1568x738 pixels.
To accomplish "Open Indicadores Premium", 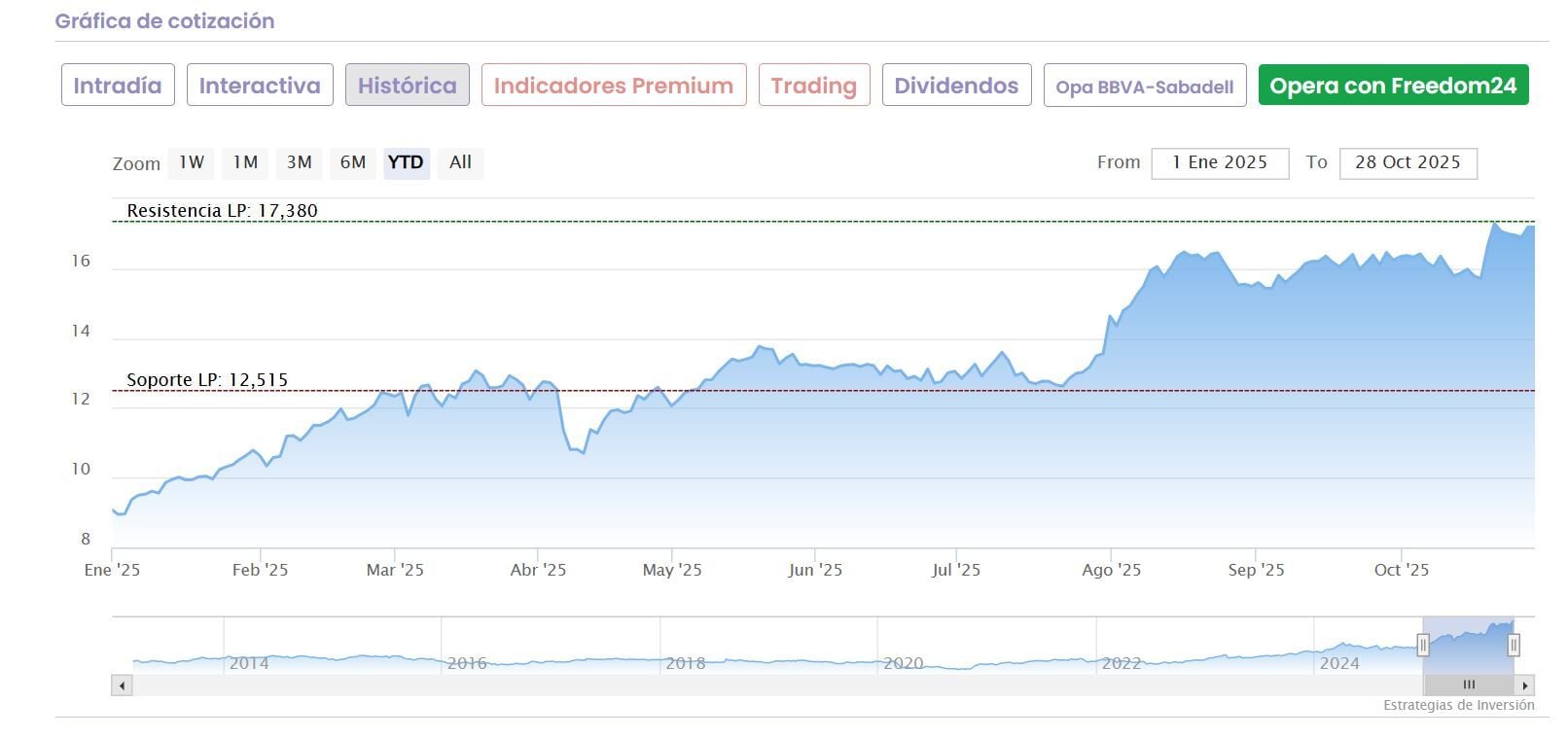I will point(613,86).
